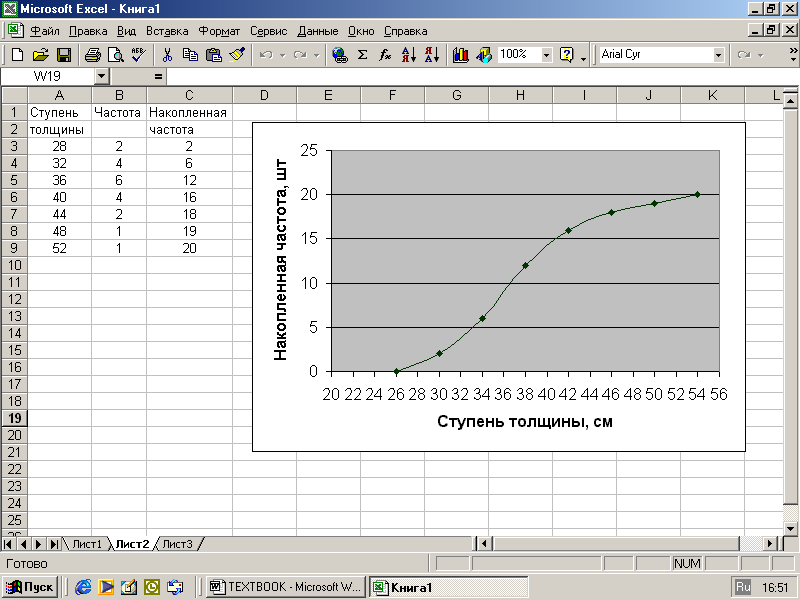Copy selection using the Copy icon
Screen dimensions: 800x600
[x=190, y=55]
